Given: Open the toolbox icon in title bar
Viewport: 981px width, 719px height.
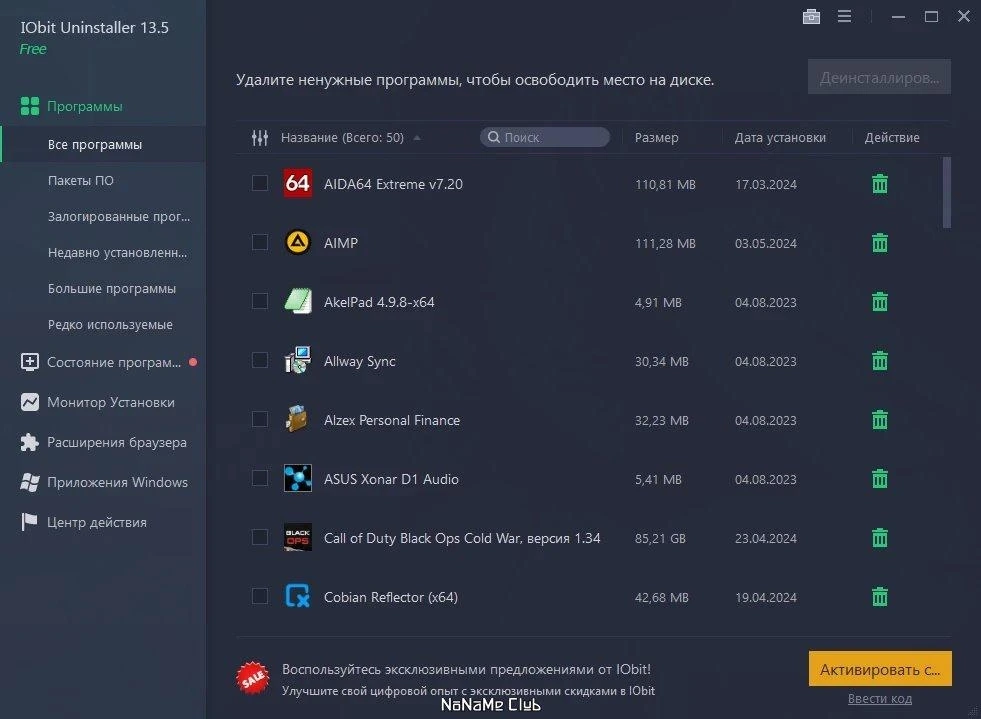Looking at the screenshot, I should coord(811,16).
